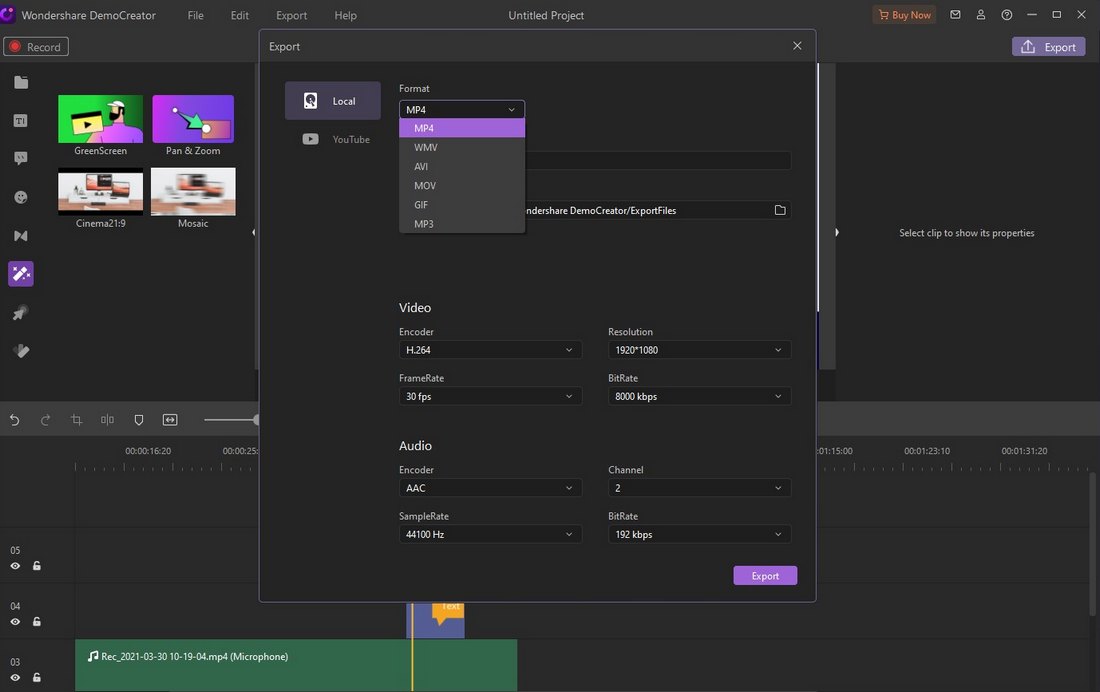Open the audio Encoder AAC dropdown

pyautogui.click(x=490, y=488)
